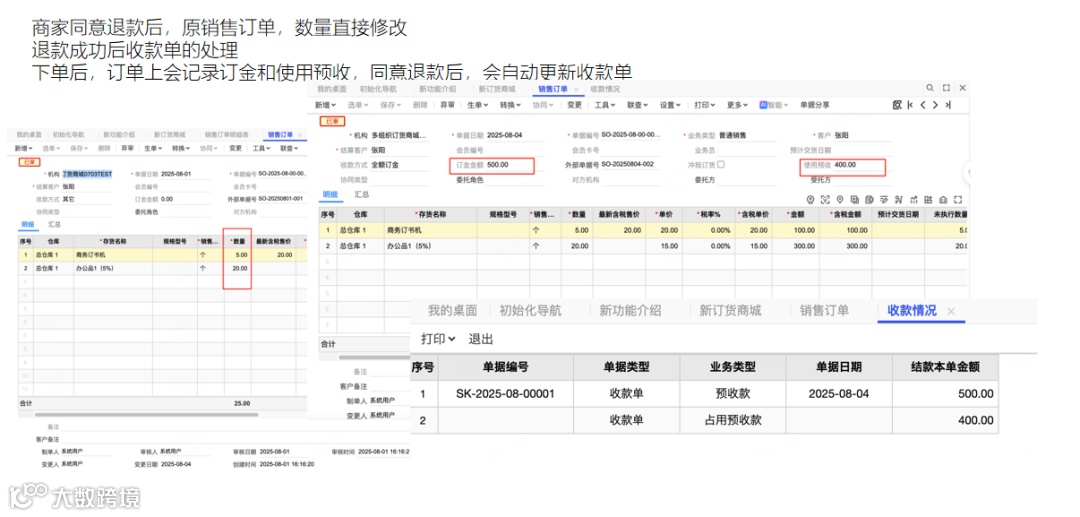Click the horizontal scrollbar under the left window grid
The image size is (1080, 517).
click(x=146, y=414)
